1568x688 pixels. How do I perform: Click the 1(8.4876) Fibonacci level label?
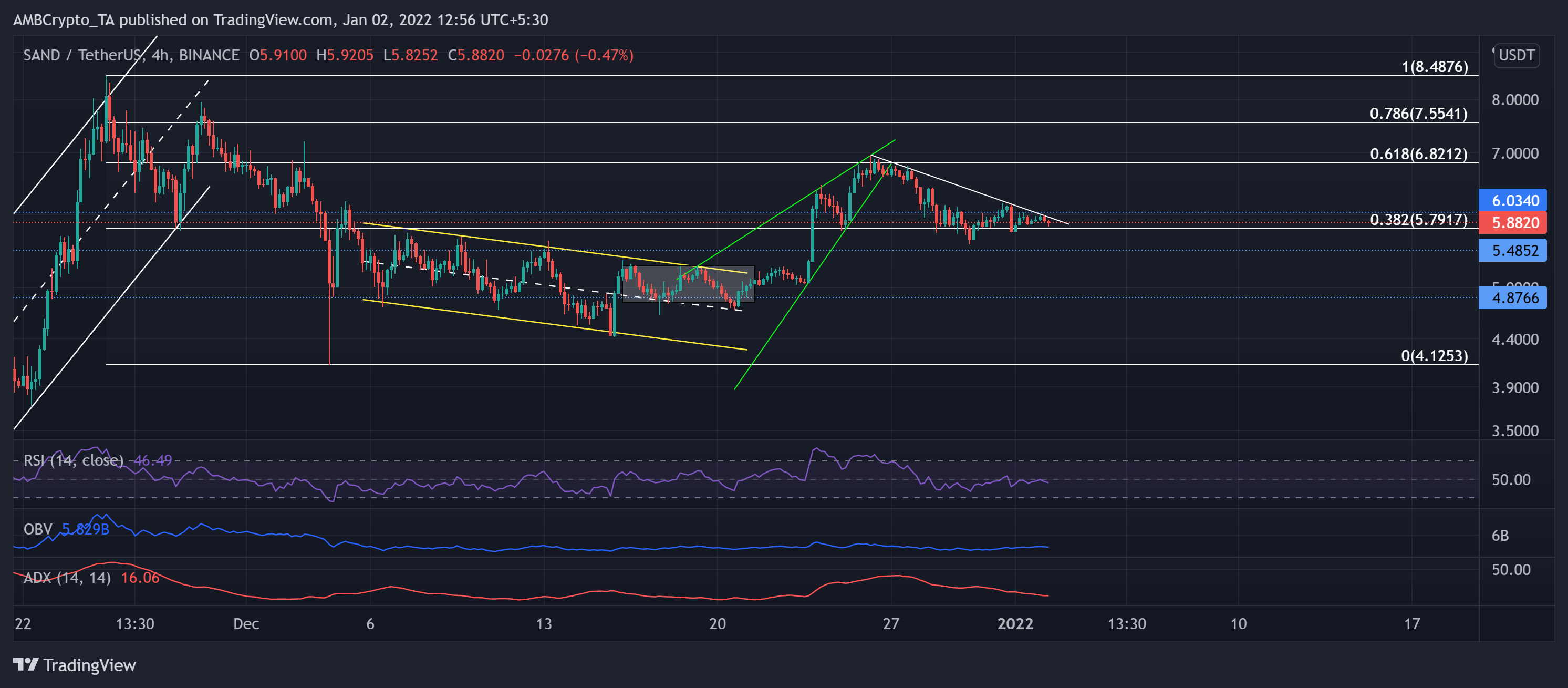tap(1434, 67)
